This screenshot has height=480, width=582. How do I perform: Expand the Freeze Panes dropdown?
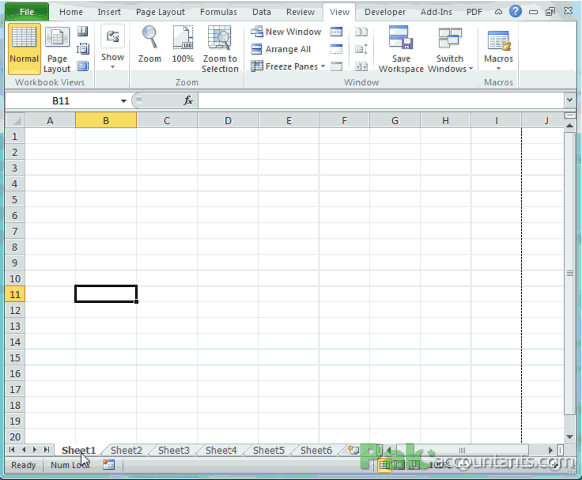288,66
